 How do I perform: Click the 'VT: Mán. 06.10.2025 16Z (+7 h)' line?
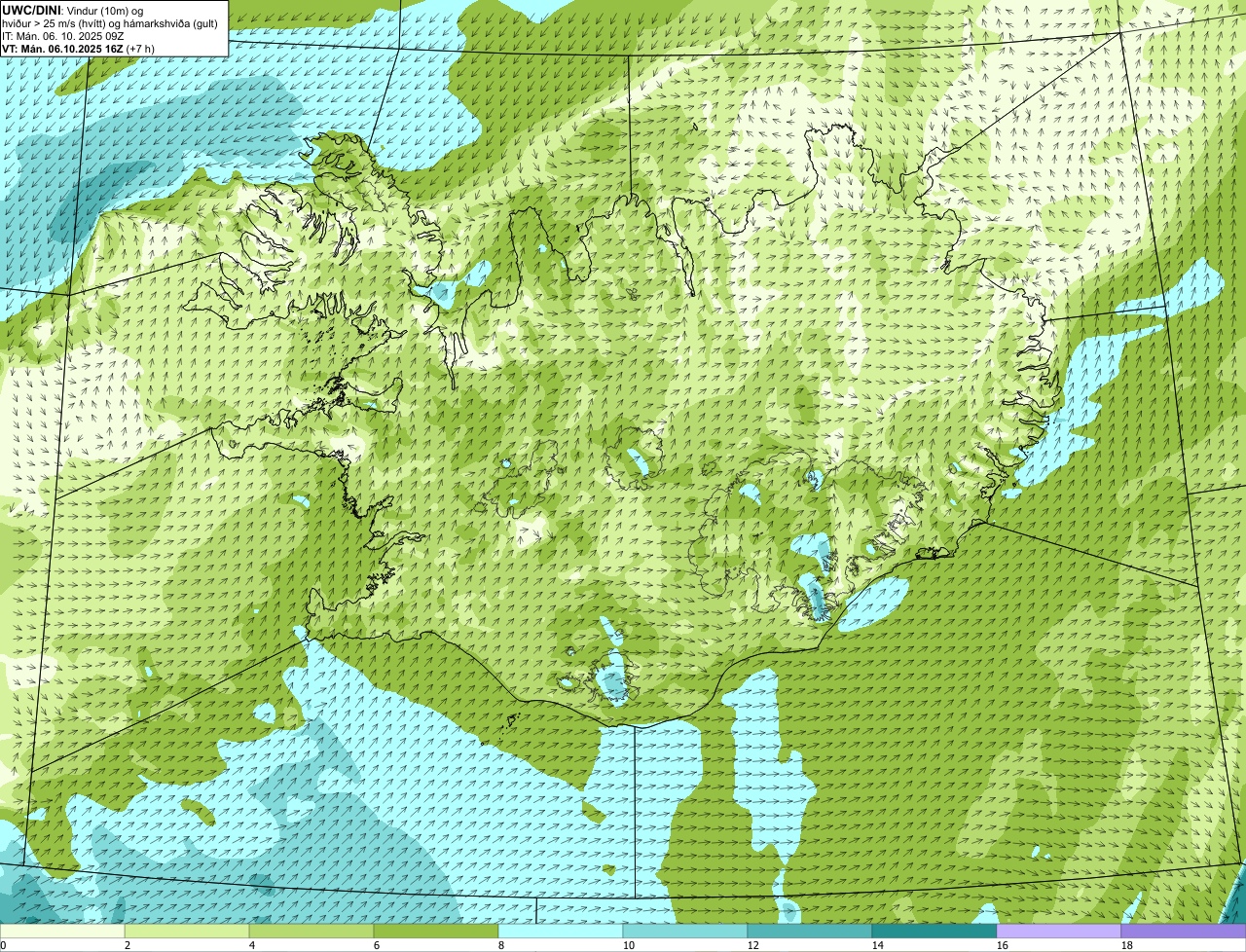(x=79, y=48)
